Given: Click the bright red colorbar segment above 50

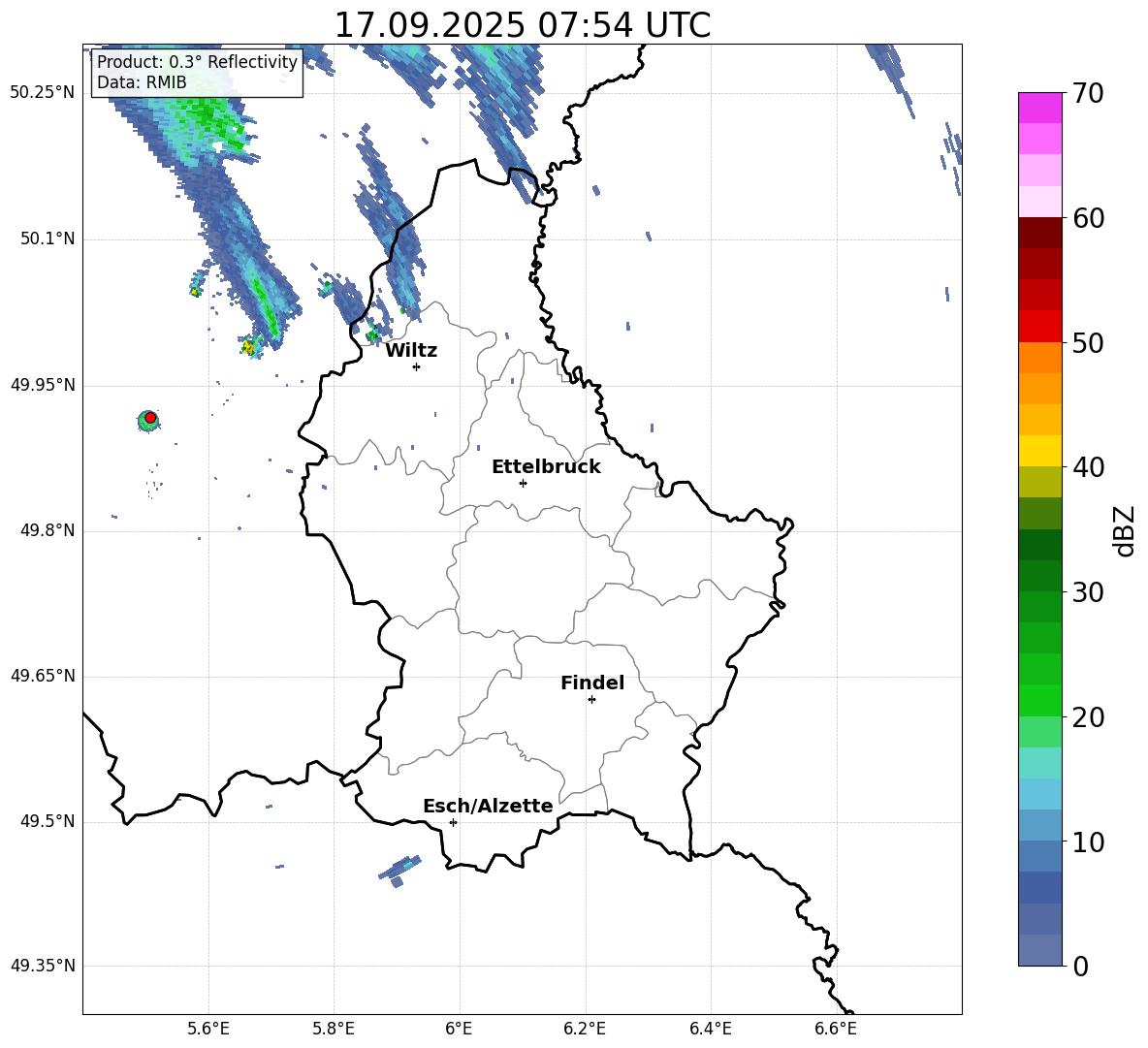Looking at the screenshot, I should point(1039,327).
